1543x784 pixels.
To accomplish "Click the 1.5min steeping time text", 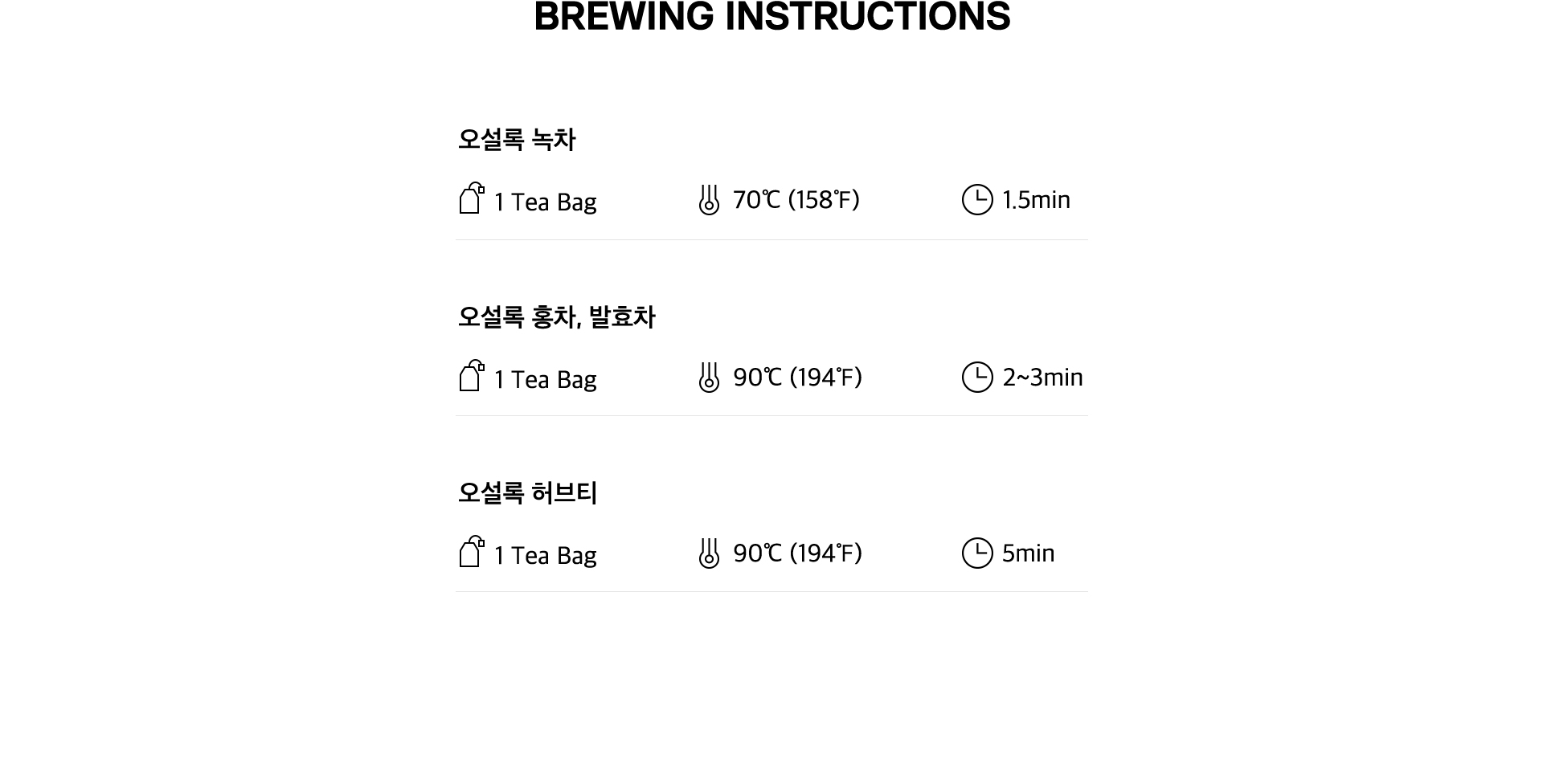I will point(1036,199).
